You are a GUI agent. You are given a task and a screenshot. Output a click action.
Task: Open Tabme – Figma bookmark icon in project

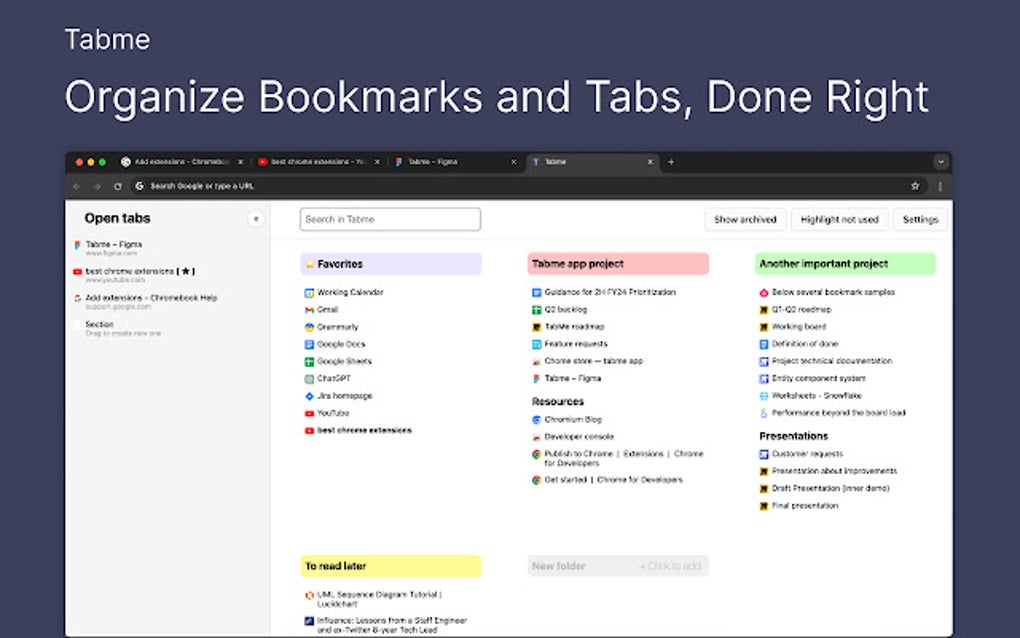[x=537, y=379]
